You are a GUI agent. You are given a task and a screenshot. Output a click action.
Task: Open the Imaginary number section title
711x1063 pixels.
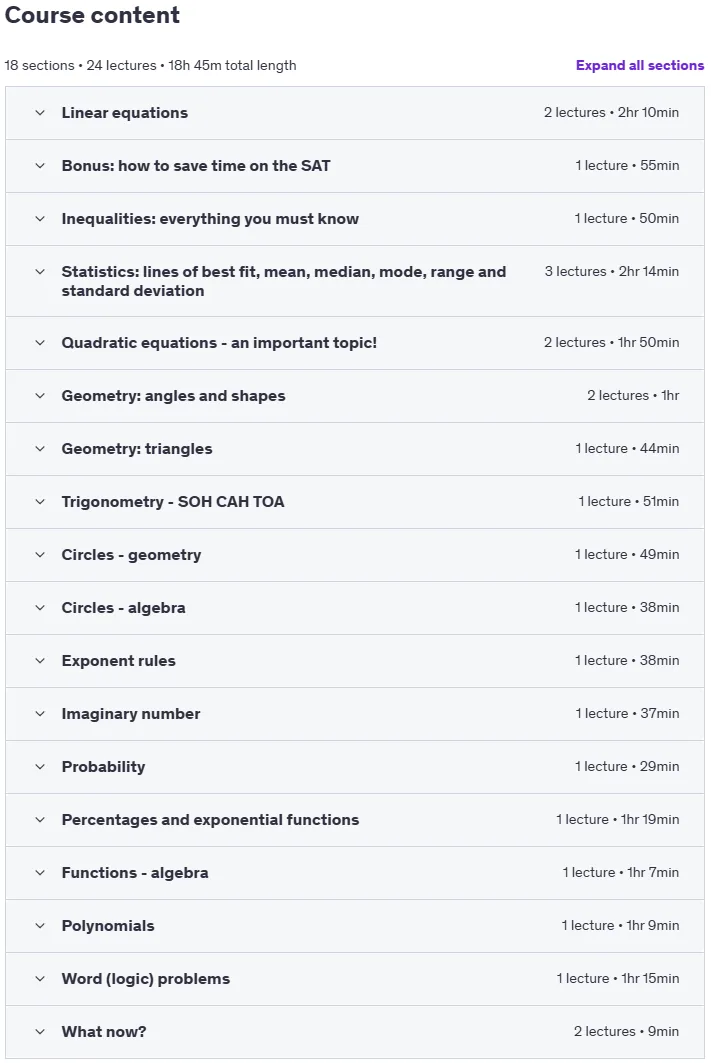coord(131,713)
